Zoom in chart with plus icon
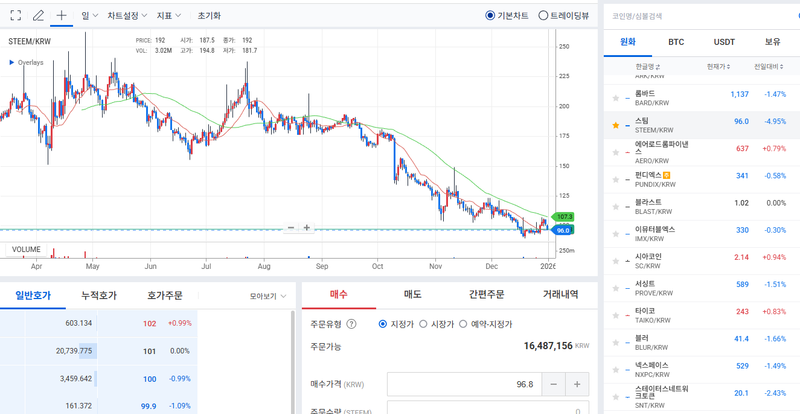The width and height of the screenshot is (800, 414). coord(307,228)
